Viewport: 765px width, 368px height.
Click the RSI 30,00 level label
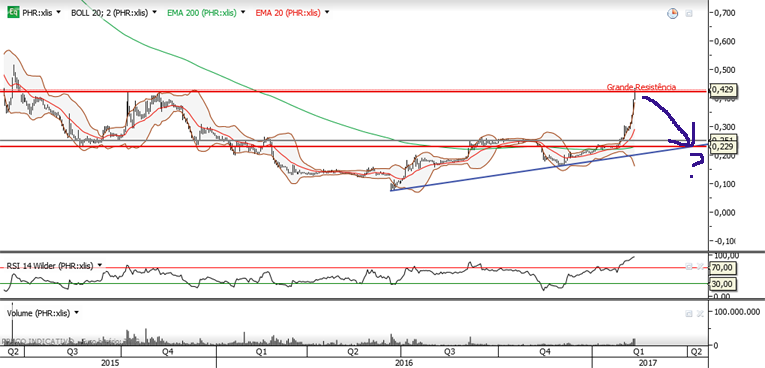(x=724, y=284)
